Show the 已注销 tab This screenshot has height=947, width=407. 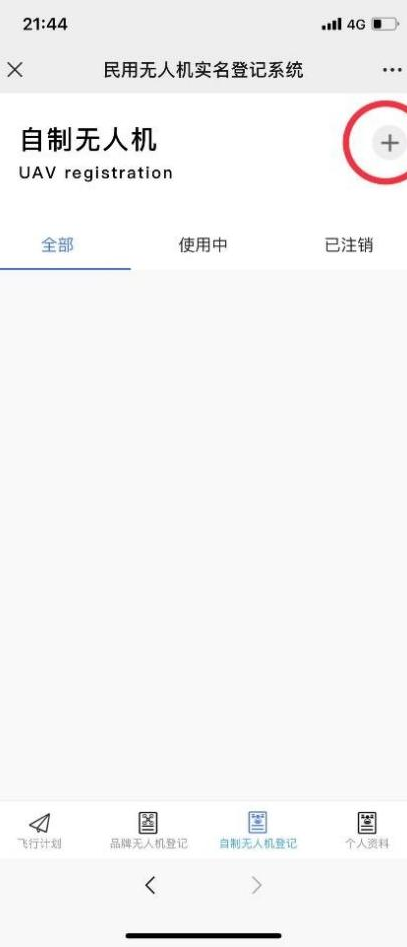(x=349, y=245)
